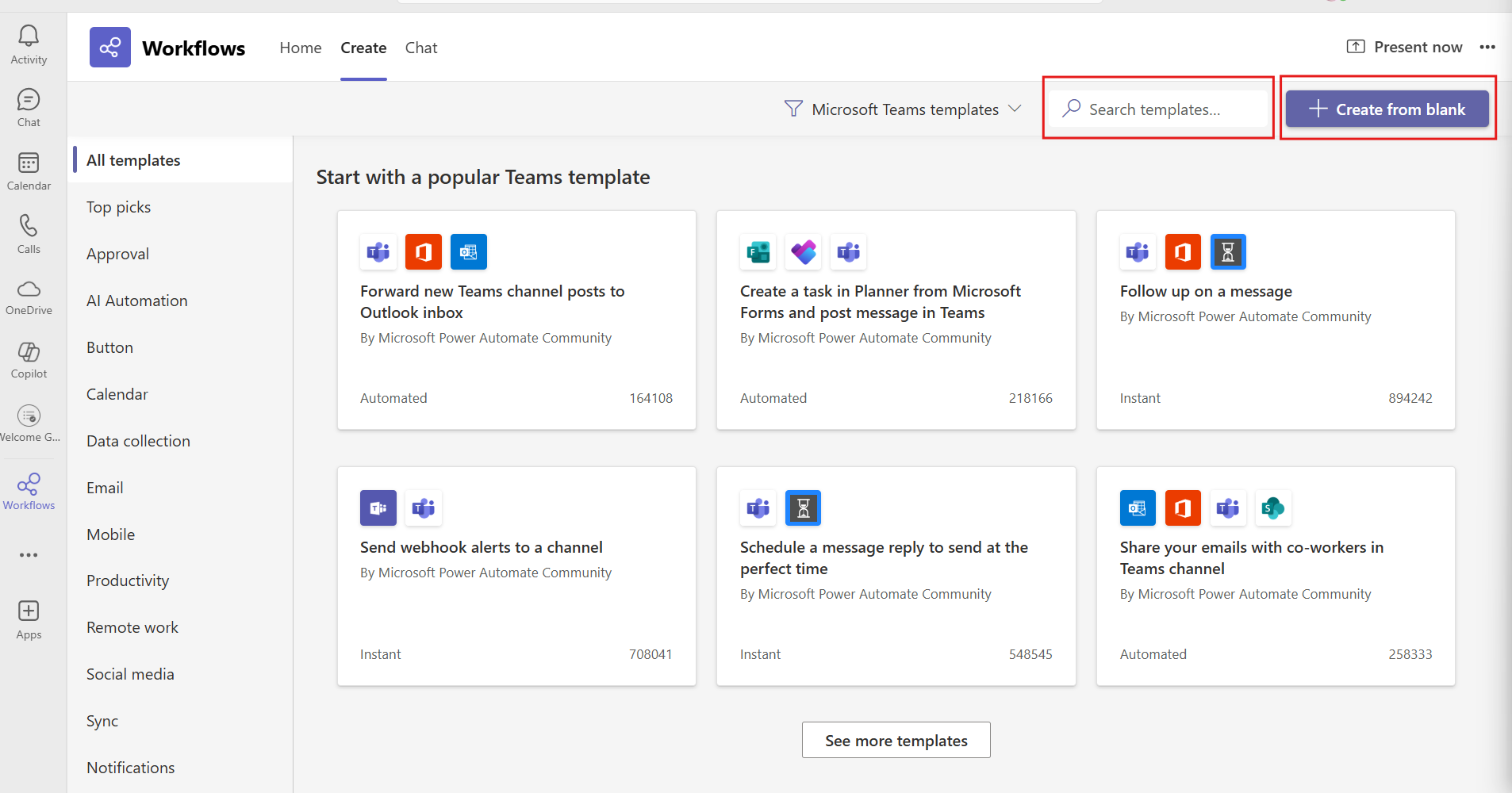Select Button category
The image size is (1512, 793).
pyautogui.click(x=181, y=347)
